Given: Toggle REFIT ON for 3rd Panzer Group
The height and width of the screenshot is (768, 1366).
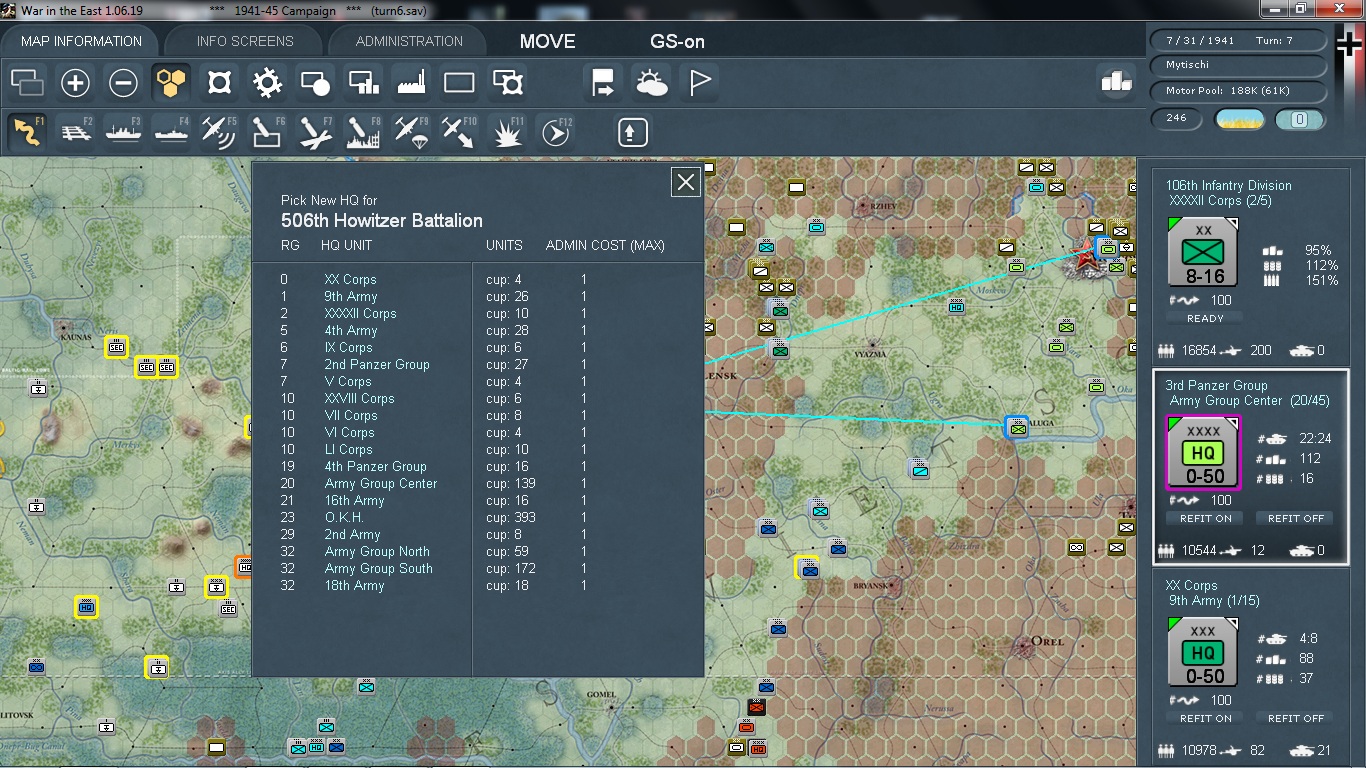Looking at the screenshot, I should (1206, 518).
